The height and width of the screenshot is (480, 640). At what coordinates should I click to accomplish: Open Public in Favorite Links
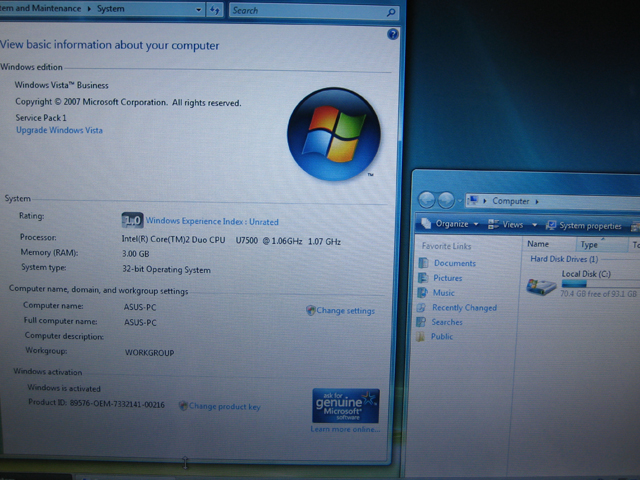click(x=442, y=336)
